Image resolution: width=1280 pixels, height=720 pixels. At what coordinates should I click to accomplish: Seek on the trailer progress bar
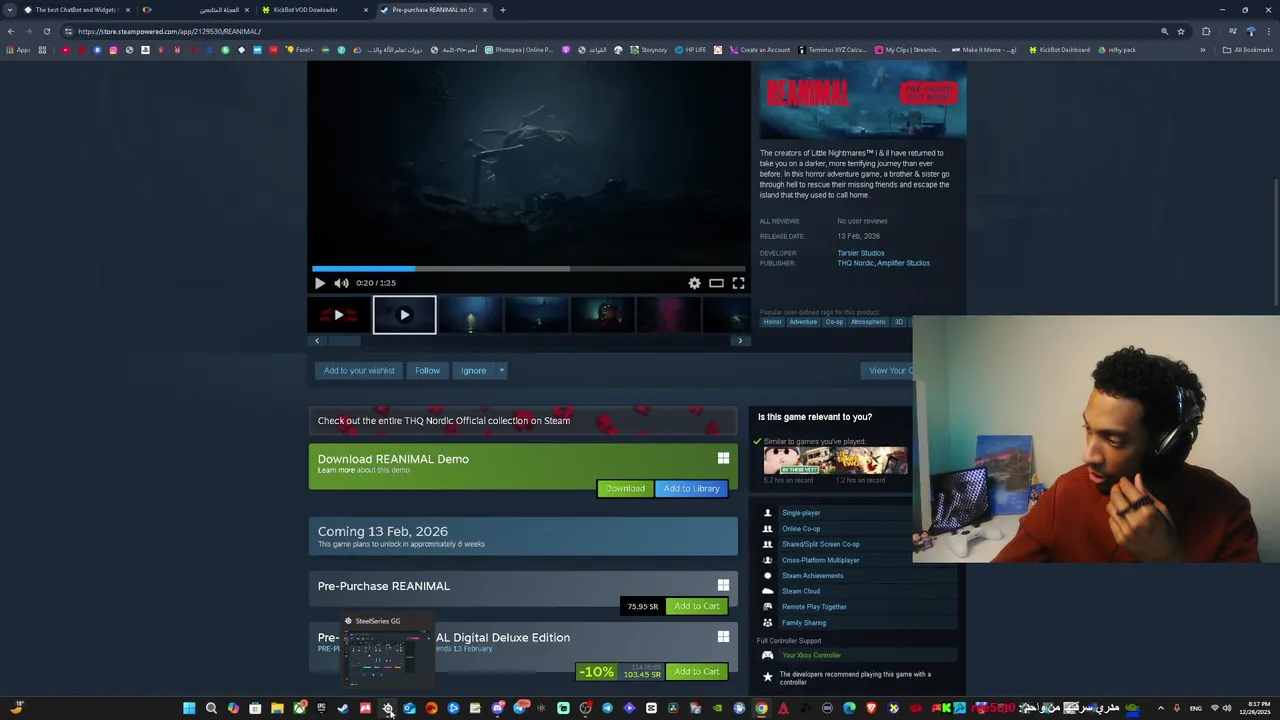coord(528,268)
